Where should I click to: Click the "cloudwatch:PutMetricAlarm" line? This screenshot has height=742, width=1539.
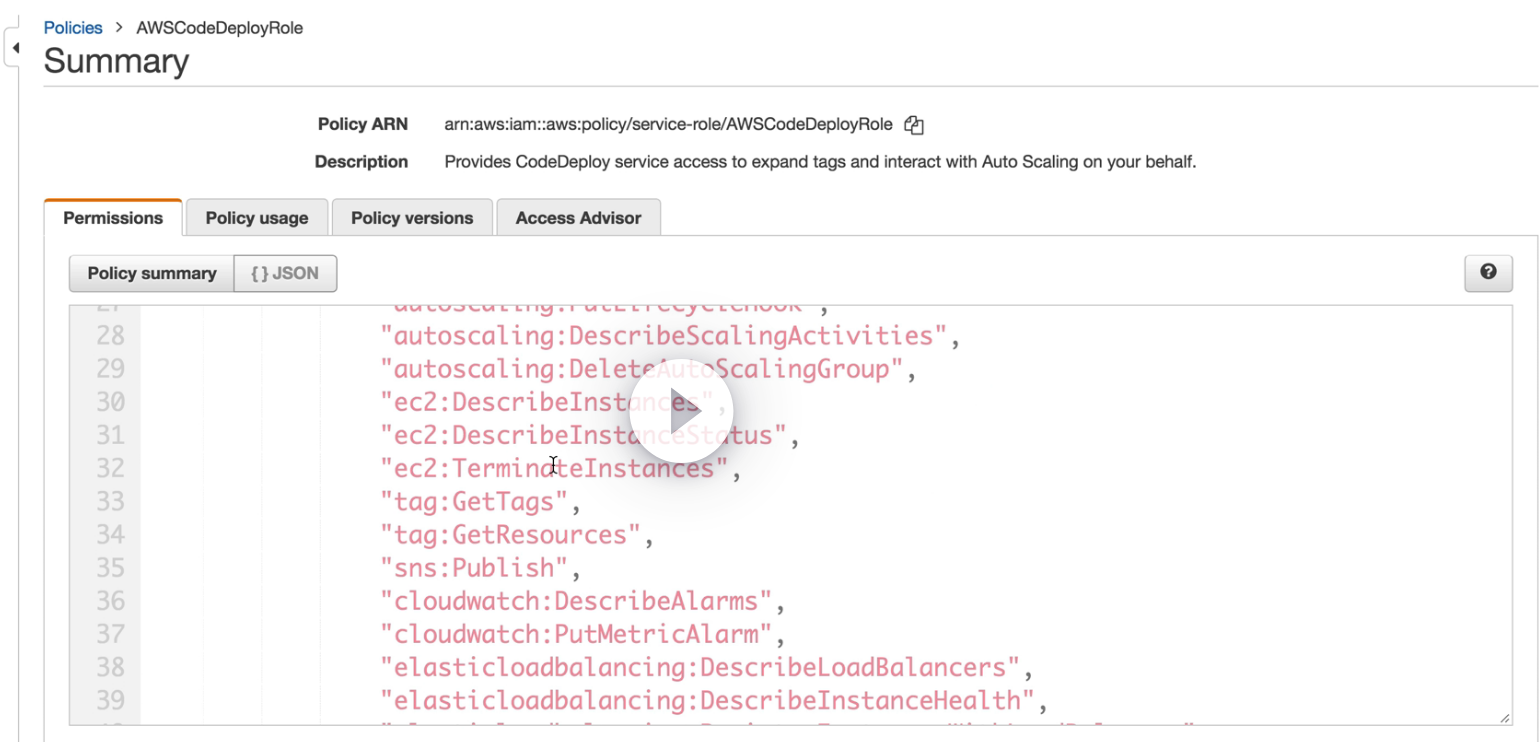click(576, 634)
